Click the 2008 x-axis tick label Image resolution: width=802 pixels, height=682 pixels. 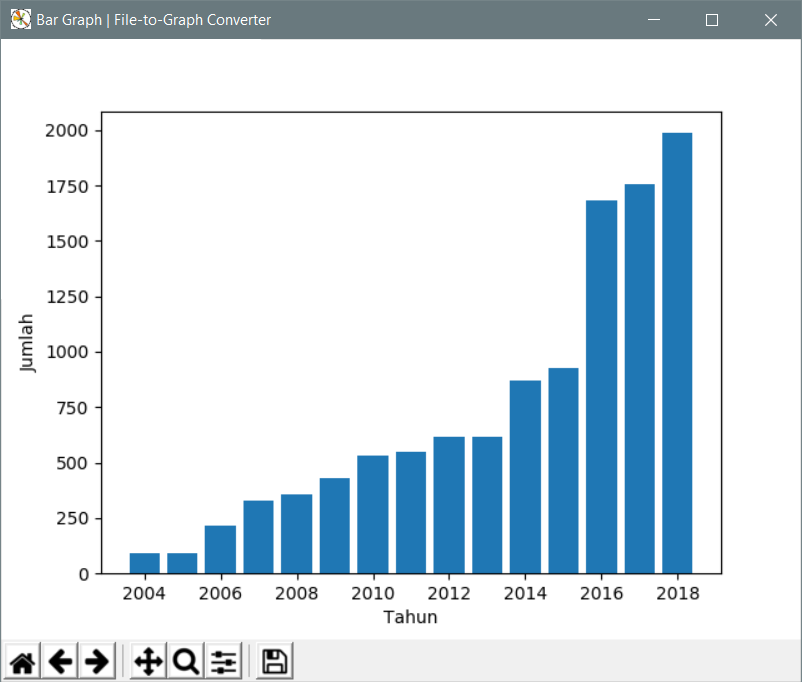tap(297, 593)
